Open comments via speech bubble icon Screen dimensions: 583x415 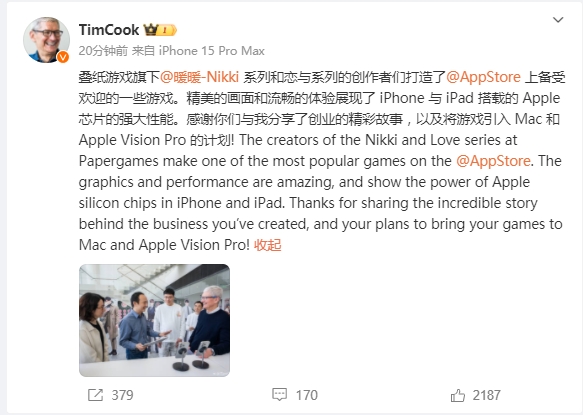click(280, 395)
